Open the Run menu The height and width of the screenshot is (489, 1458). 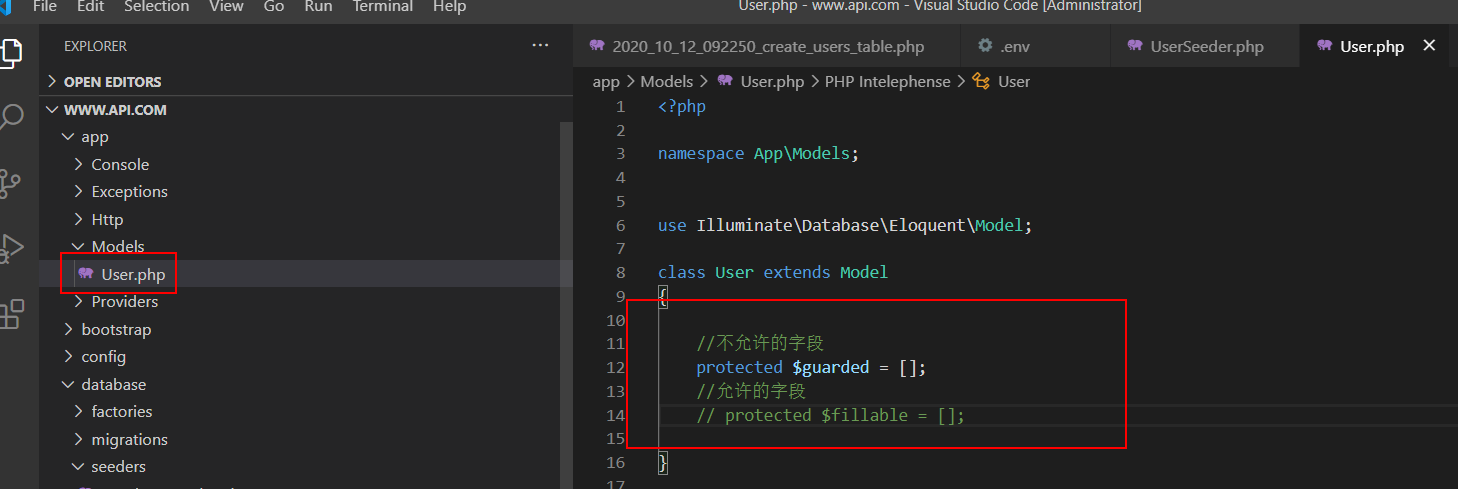318,6
